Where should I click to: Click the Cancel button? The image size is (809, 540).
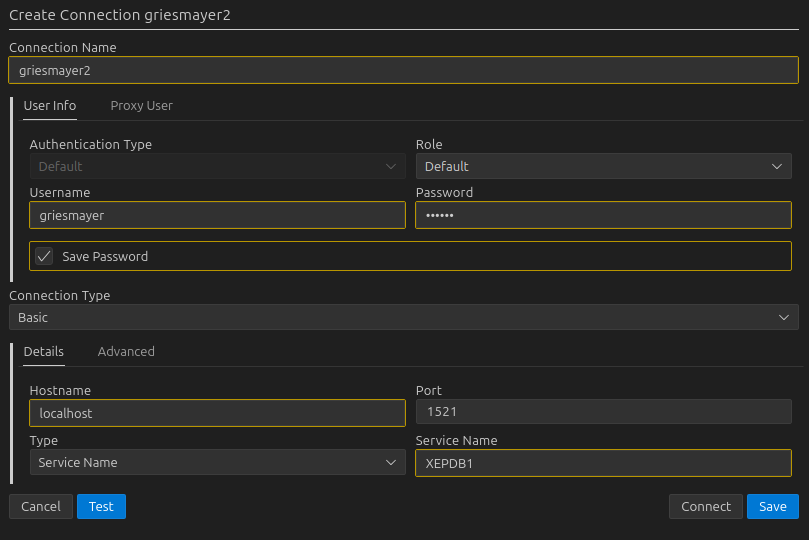click(x=41, y=506)
